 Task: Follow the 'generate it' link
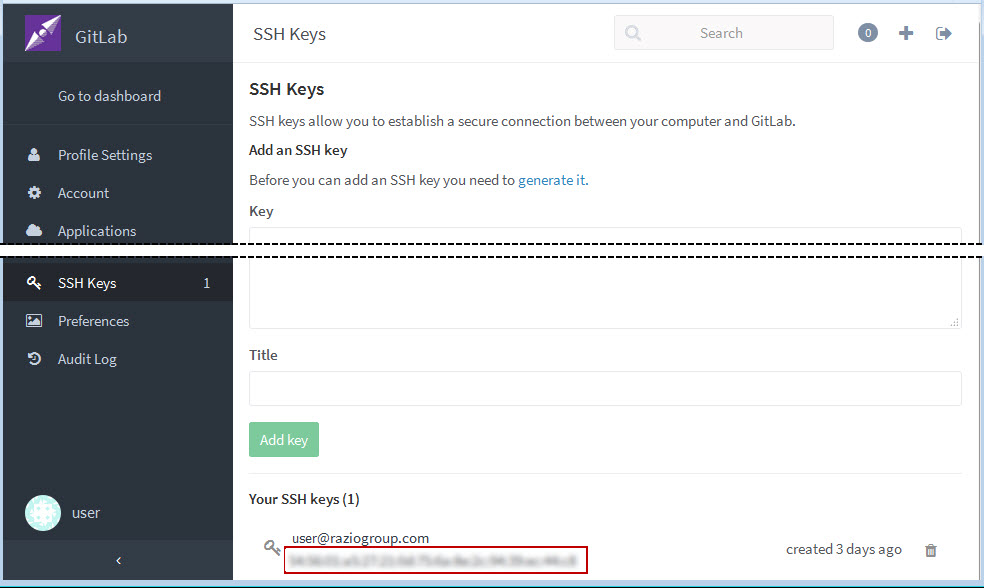click(x=551, y=180)
